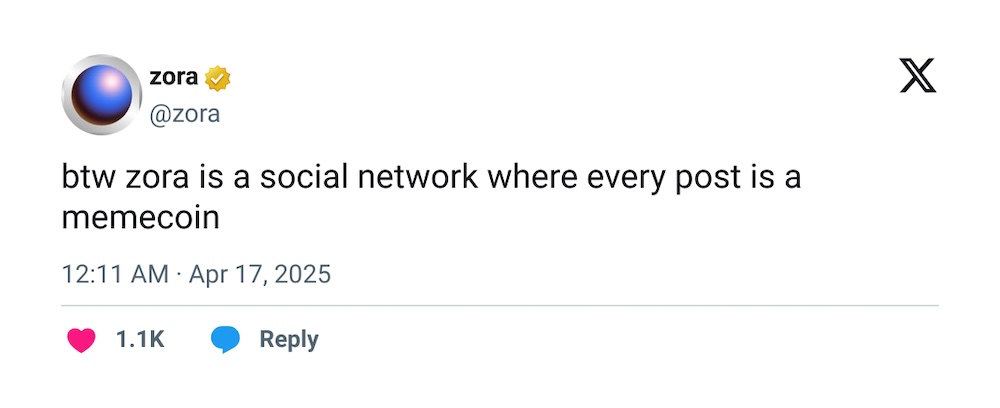Image resolution: width=1000 pixels, height=408 pixels.
Task: Click the Reply button label
Action: [x=289, y=340]
